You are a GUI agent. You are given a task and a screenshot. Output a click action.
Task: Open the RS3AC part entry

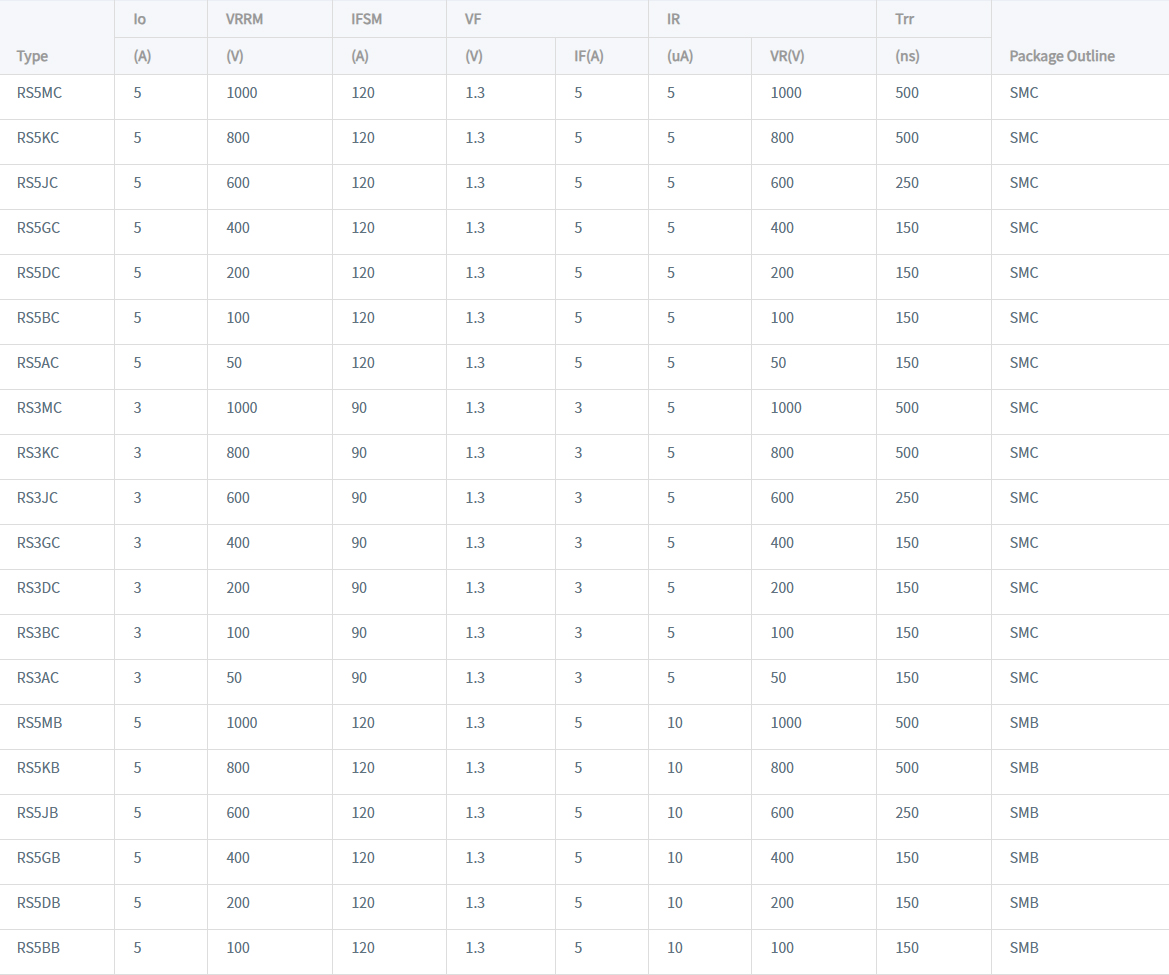tap(38, 678)
